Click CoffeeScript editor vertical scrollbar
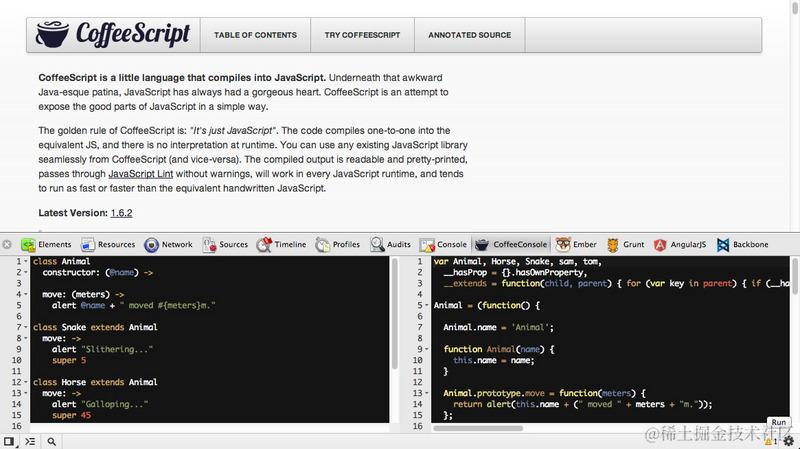This screenshot has width=800, height=449. click(394, 314)
